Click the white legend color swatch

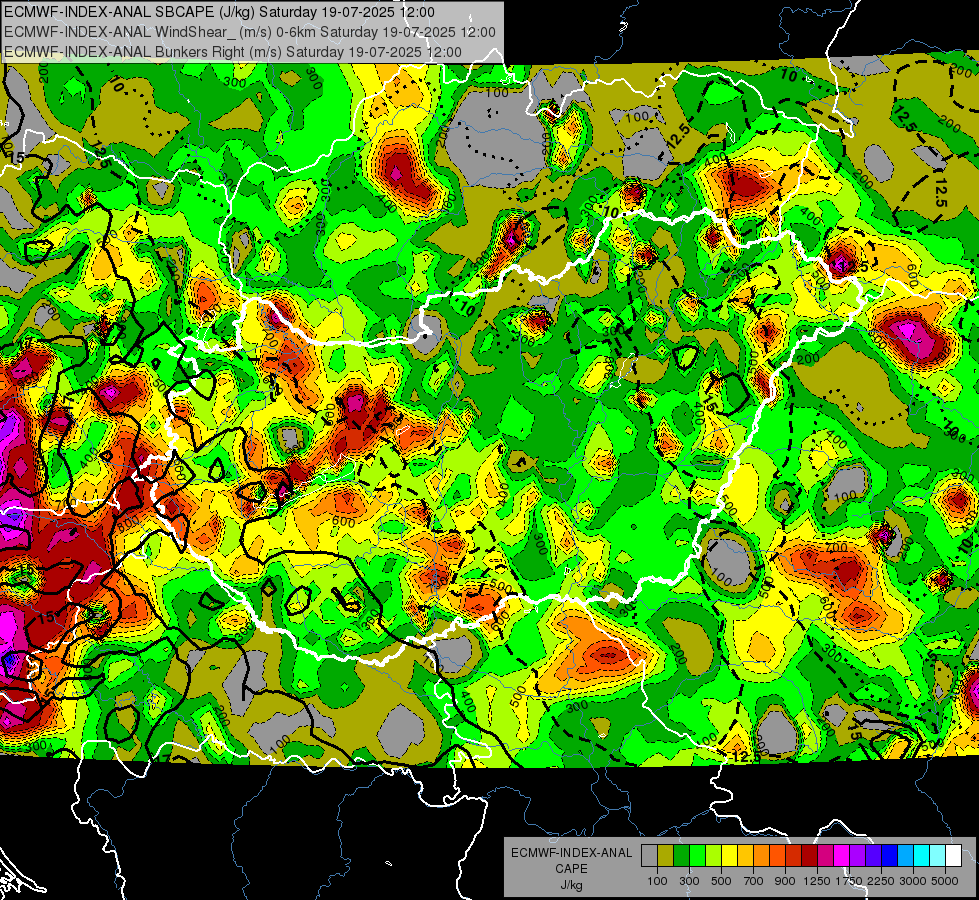953,855
